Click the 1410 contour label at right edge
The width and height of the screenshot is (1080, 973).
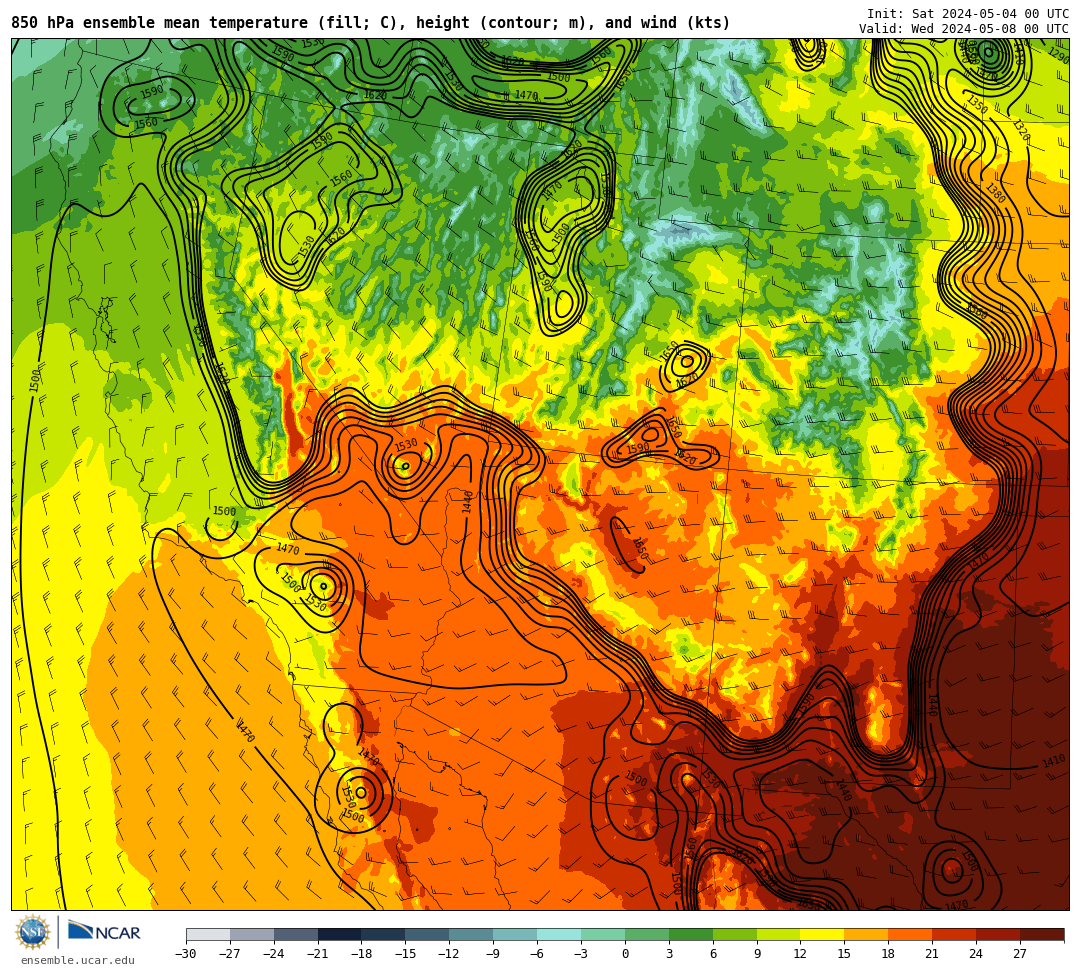1053,762
